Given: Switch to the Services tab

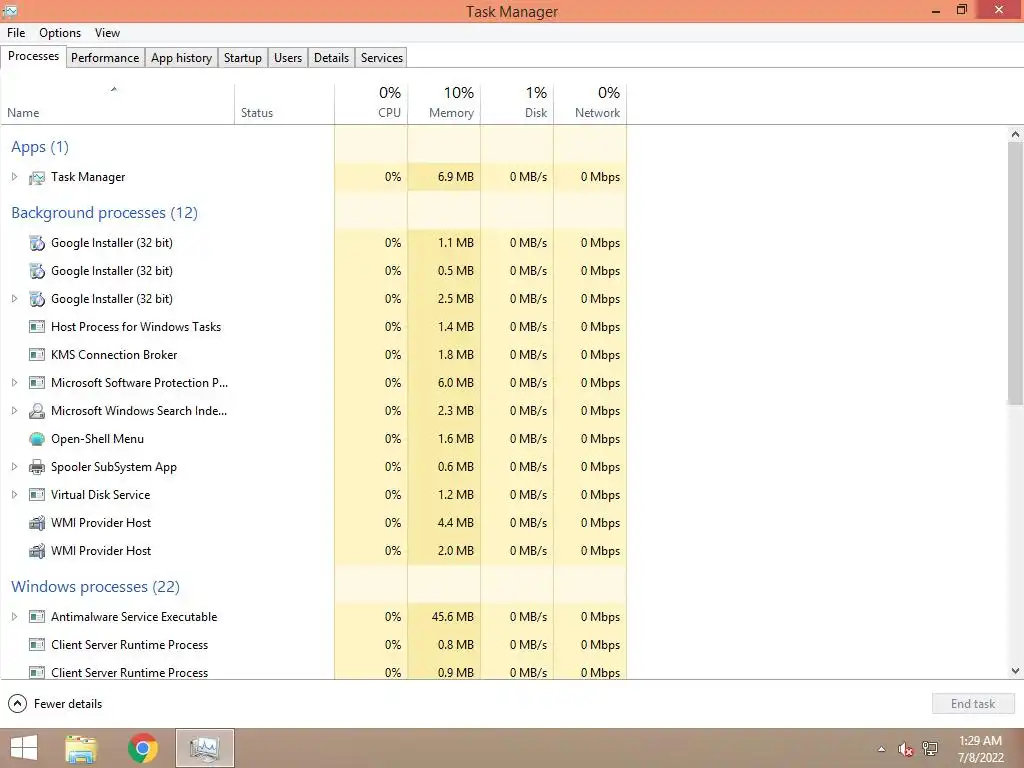Looking at the screenshot, I should click(x=382, y=57).
